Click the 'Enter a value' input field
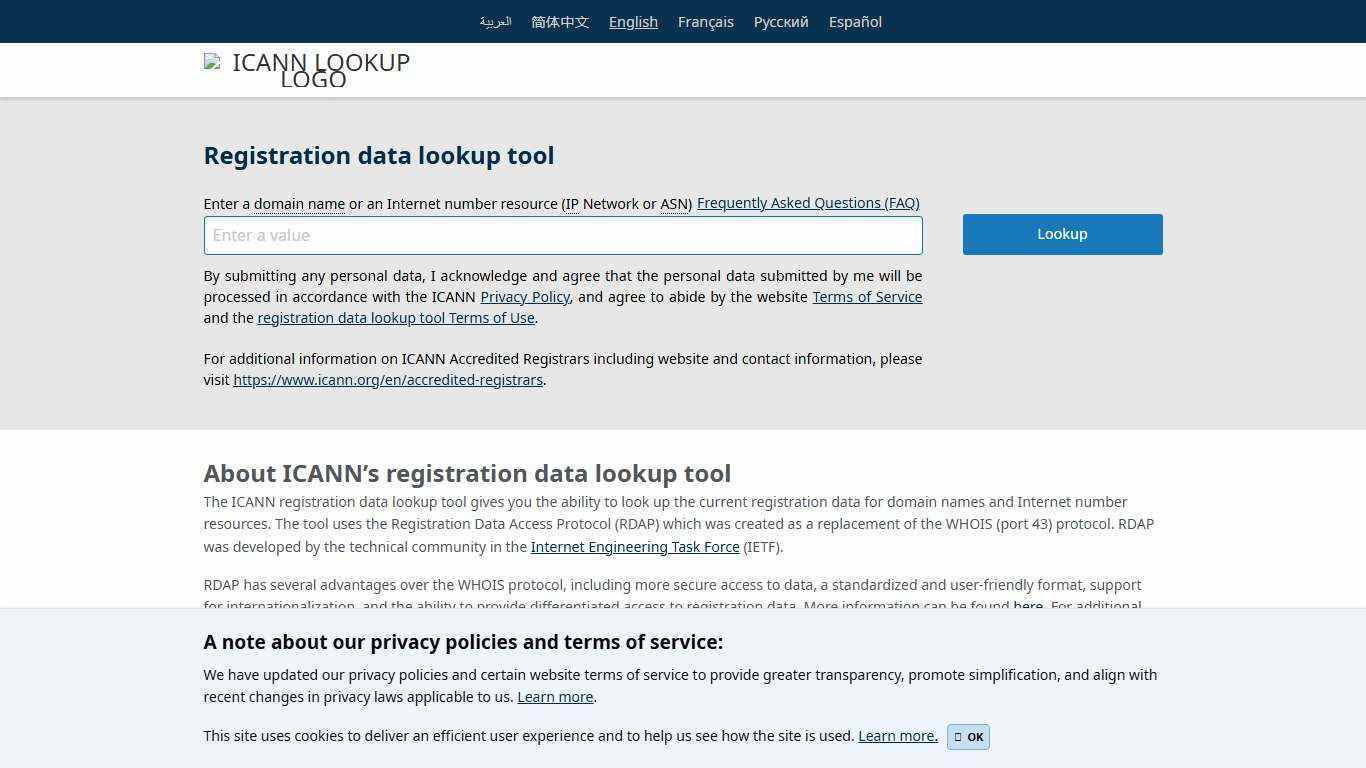Image resolution: width=1366 pixels, height=768 pixels. pos(563,235)
